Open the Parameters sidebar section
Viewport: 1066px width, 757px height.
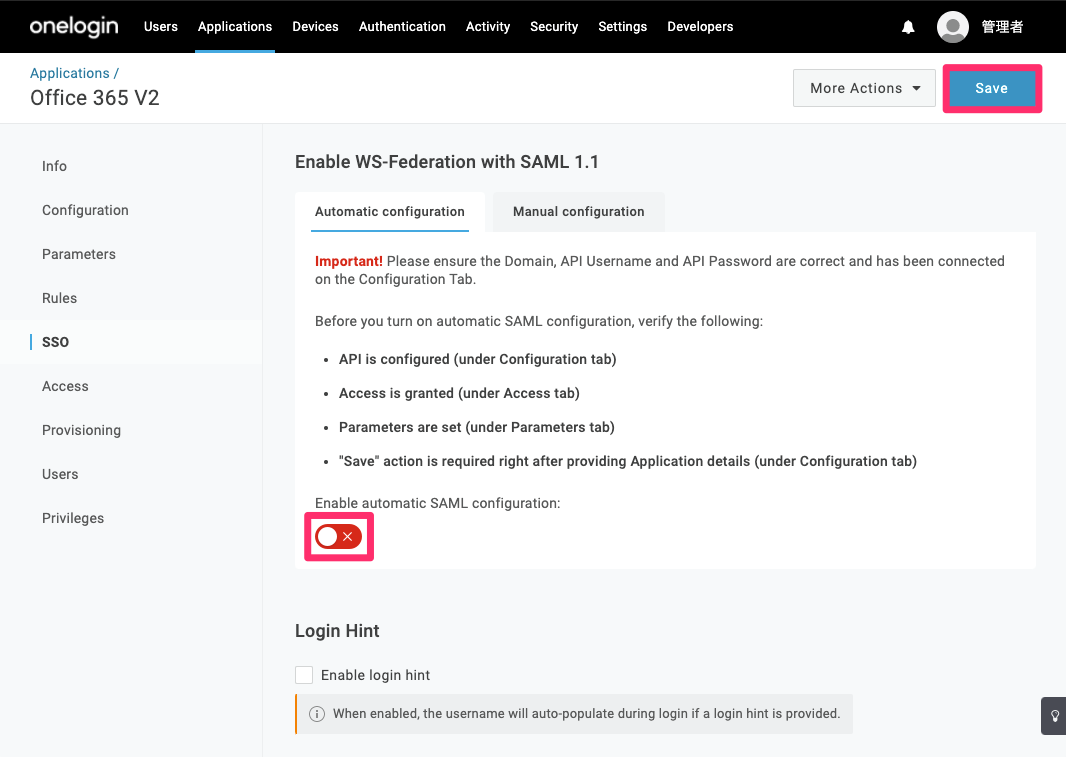(79, 254)
